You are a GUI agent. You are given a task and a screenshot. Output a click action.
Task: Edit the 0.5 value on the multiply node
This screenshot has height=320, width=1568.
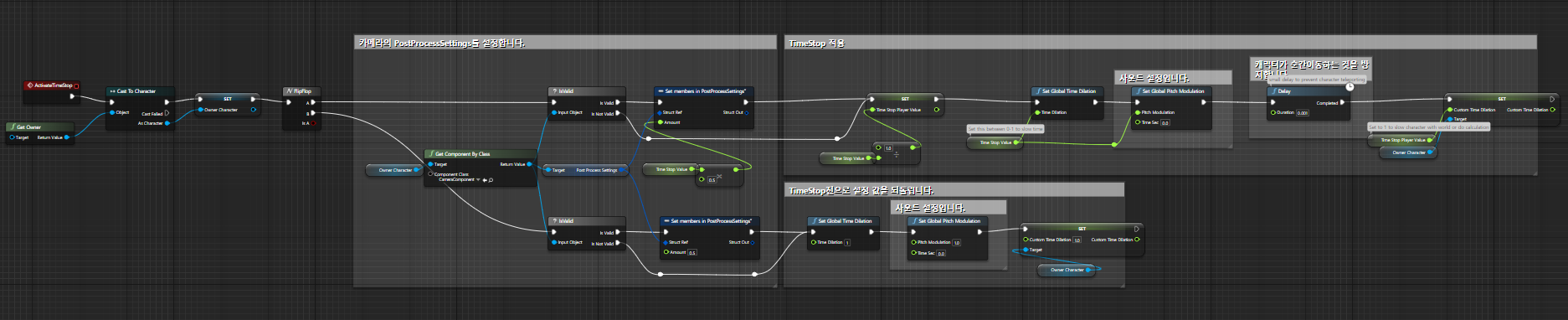712,179
